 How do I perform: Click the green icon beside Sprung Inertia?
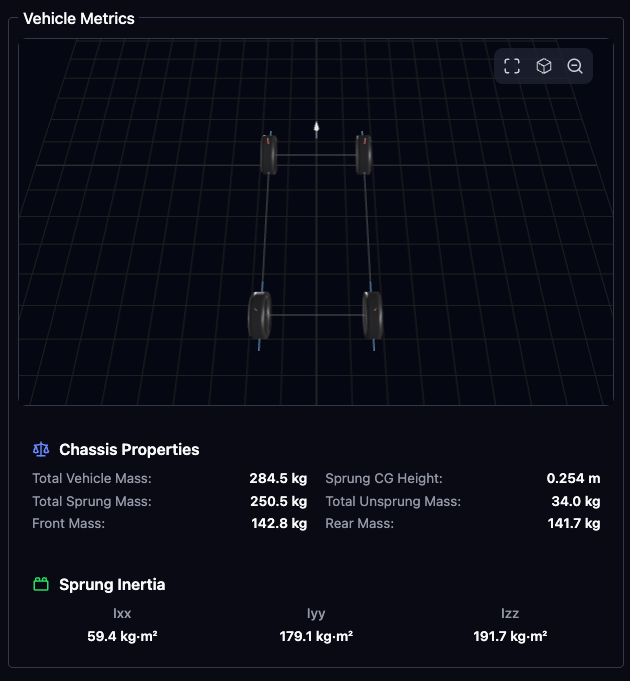[x=41, y=584]
